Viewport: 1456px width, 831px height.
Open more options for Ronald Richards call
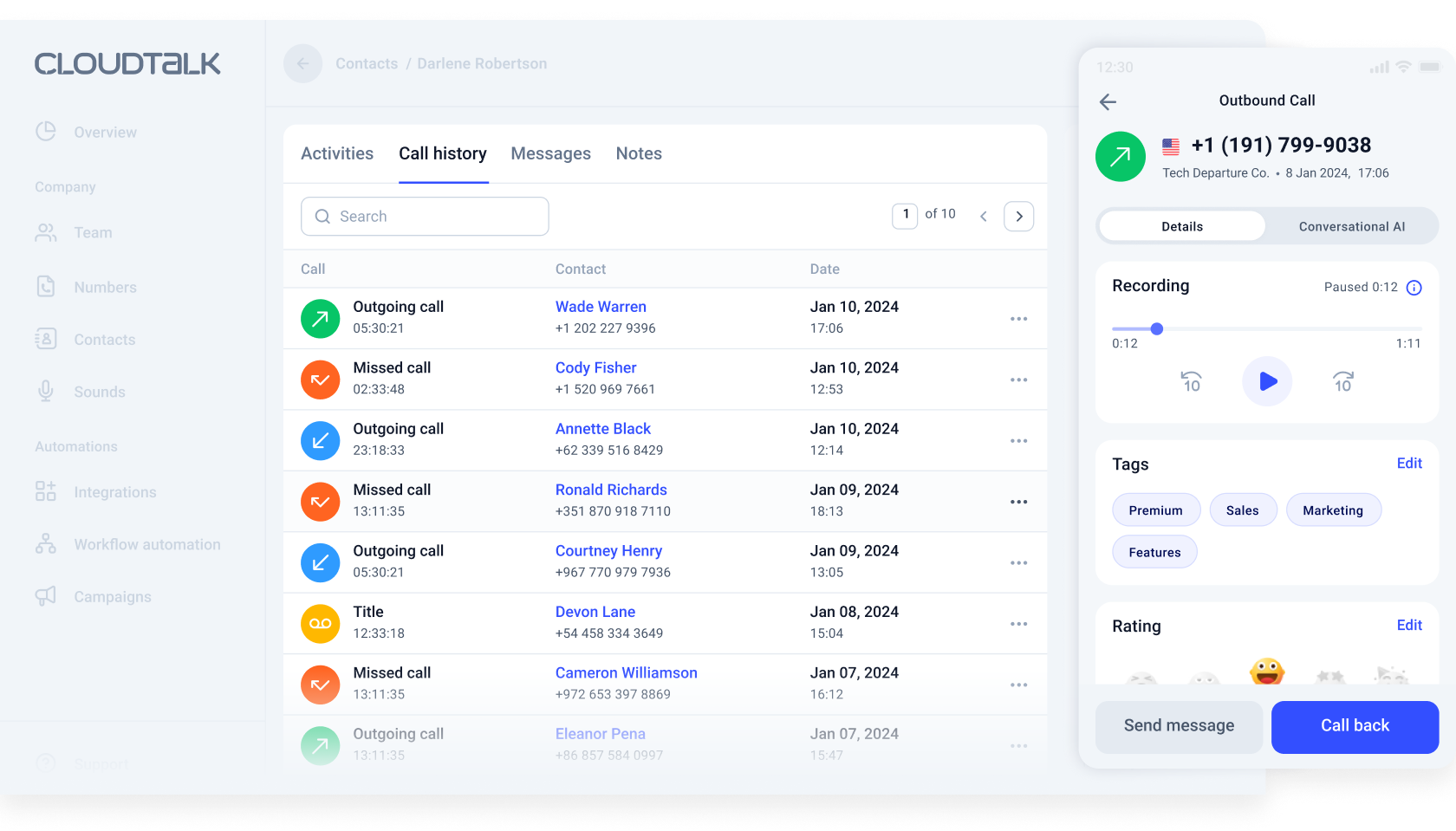tap(1018, 502)
